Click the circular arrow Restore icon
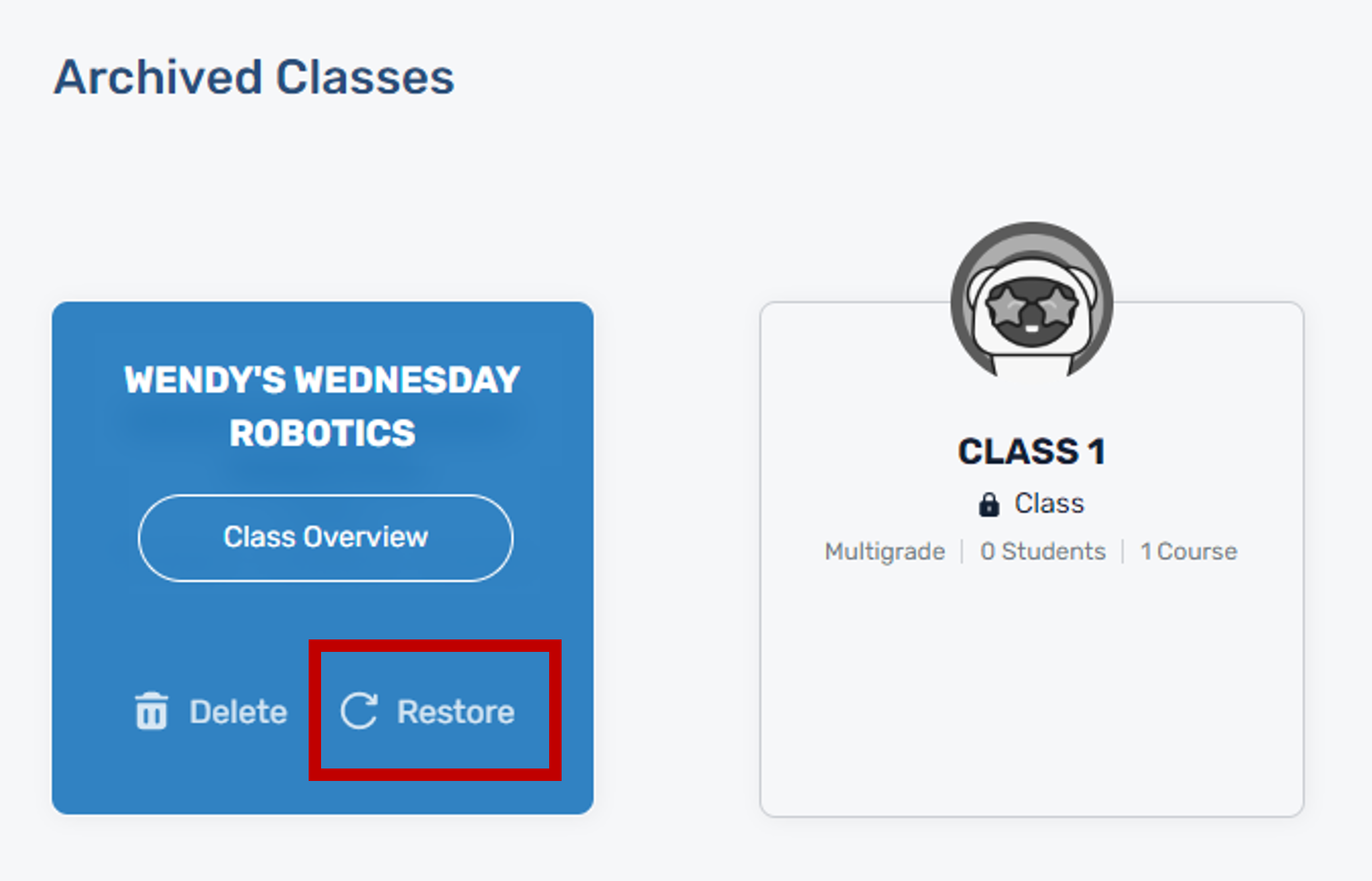This screenshot has width=1372, height=881. coord(359,710)
